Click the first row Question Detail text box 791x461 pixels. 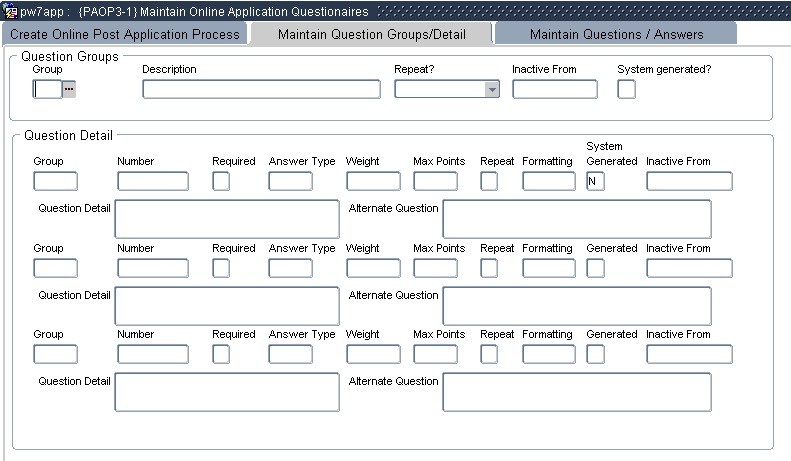click(227, 219)
